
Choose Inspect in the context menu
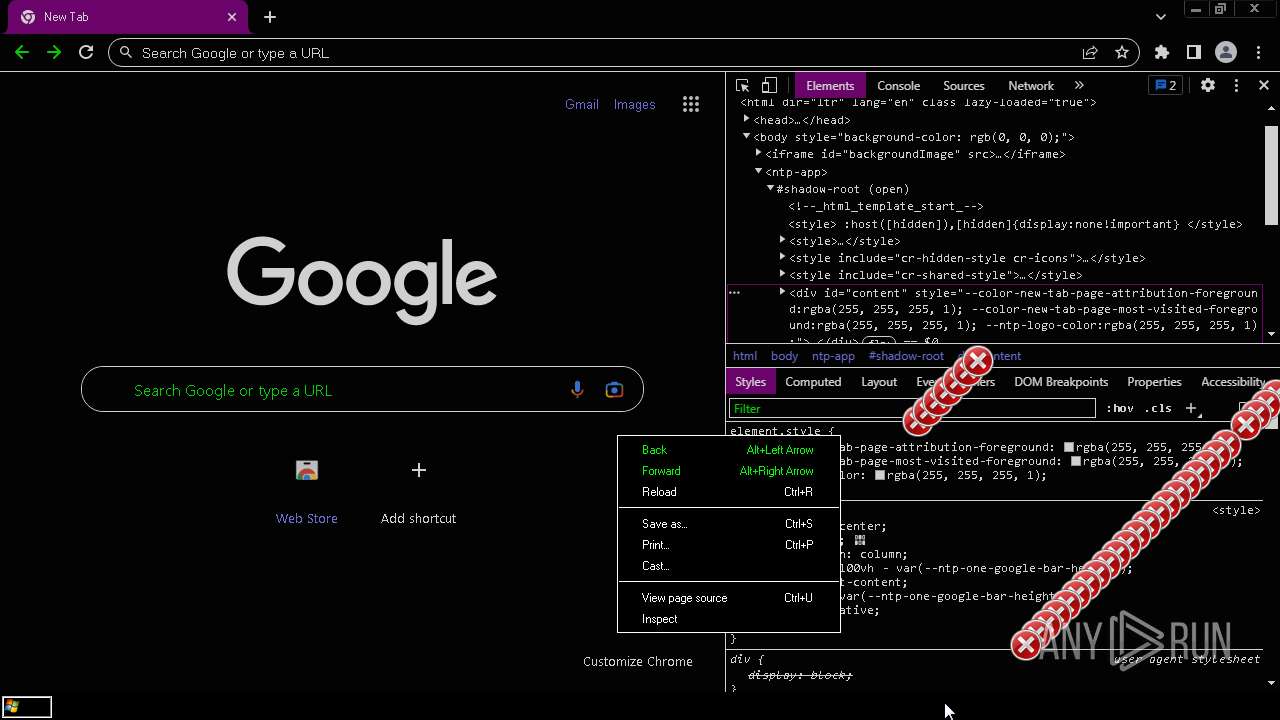tap(729, 619)
